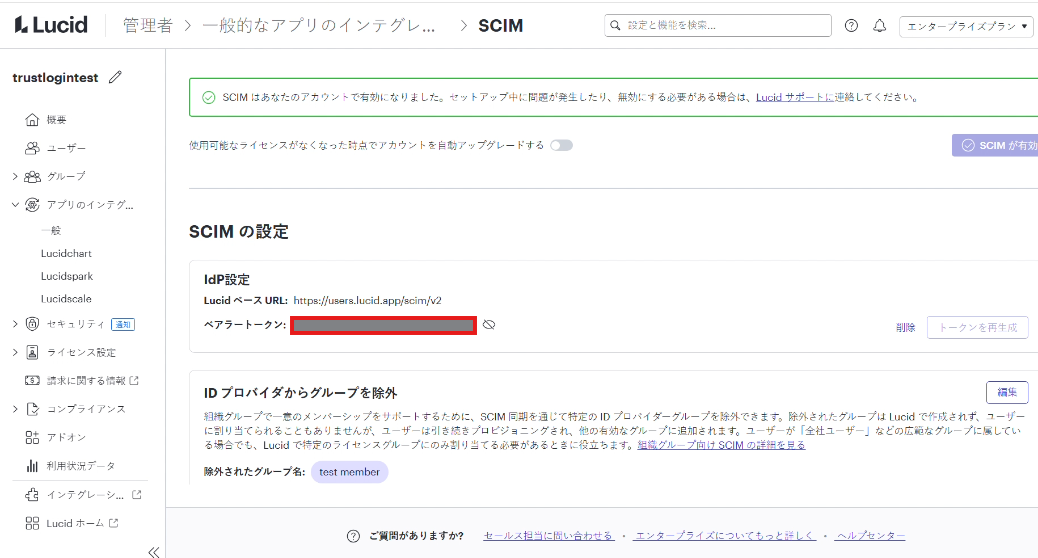The width and height of the screenshot is (1038, 558).
Task: Click the 利用状況データ bar chart icon
Action: coord(32,466)
